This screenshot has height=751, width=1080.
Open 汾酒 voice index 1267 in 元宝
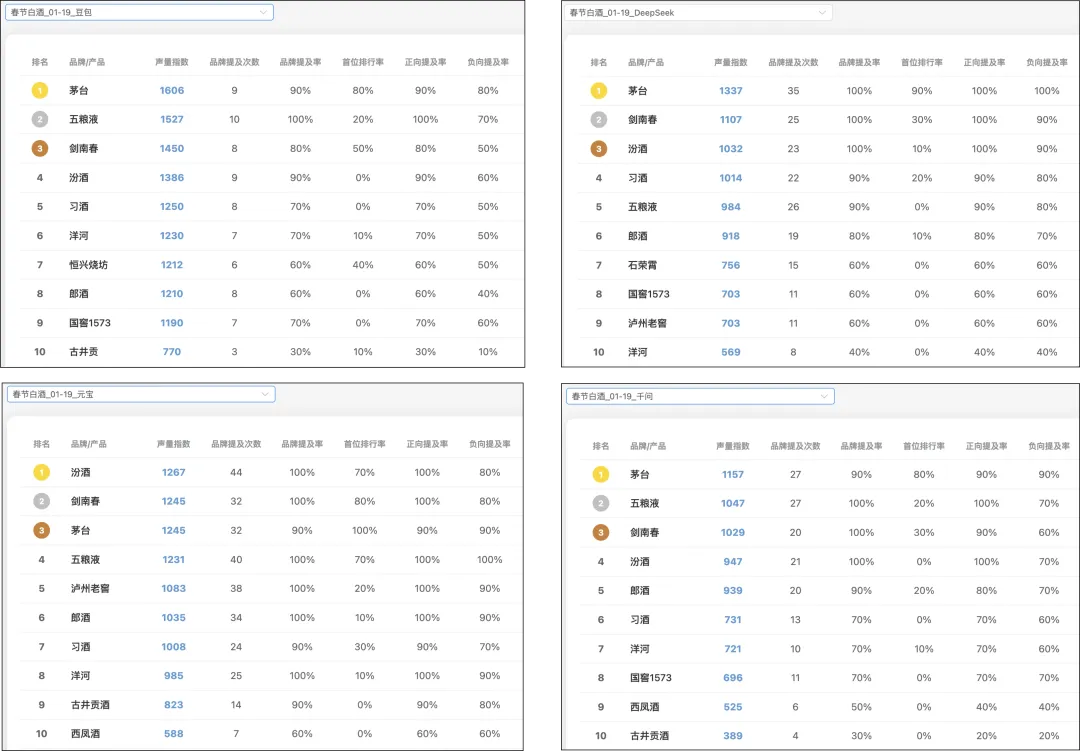coord(174,473)
